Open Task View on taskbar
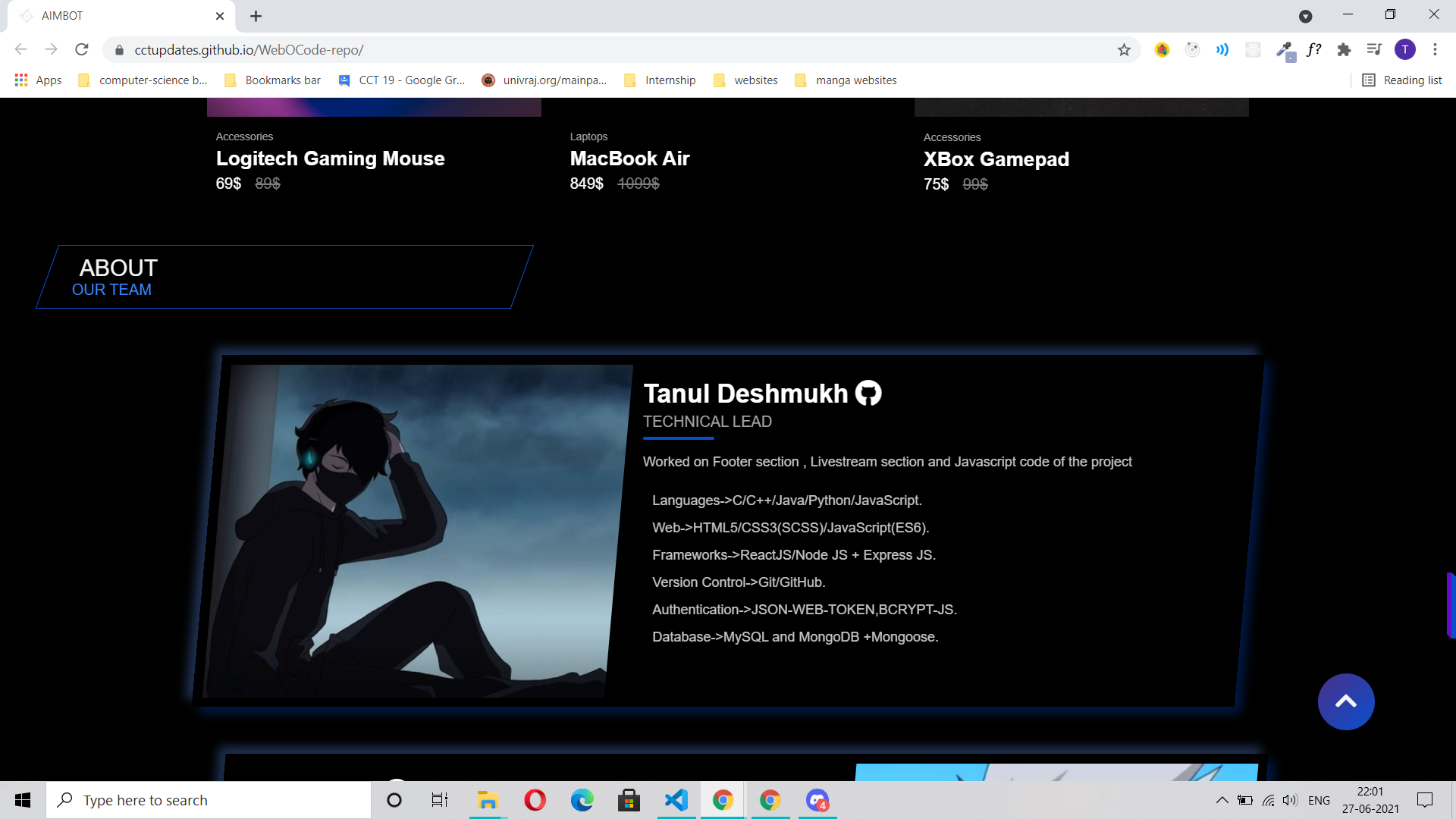1456x819 pixels. (x=440, y=800)
